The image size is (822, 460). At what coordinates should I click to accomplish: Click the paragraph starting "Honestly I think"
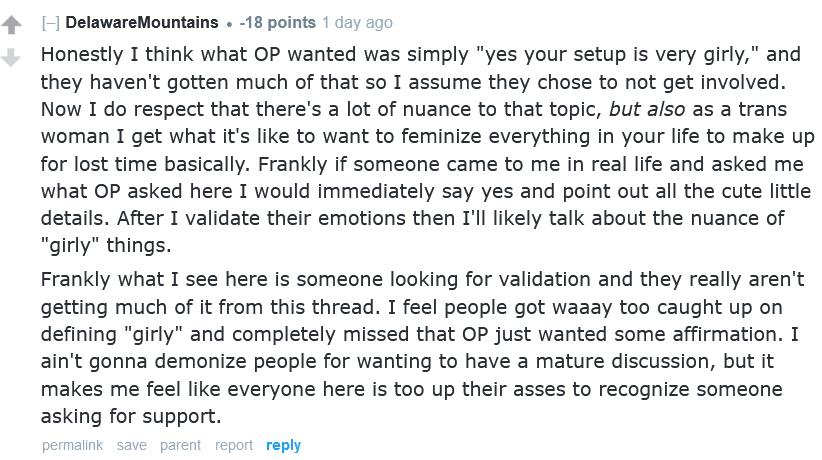pyautogui.click(x=400, y=134)
